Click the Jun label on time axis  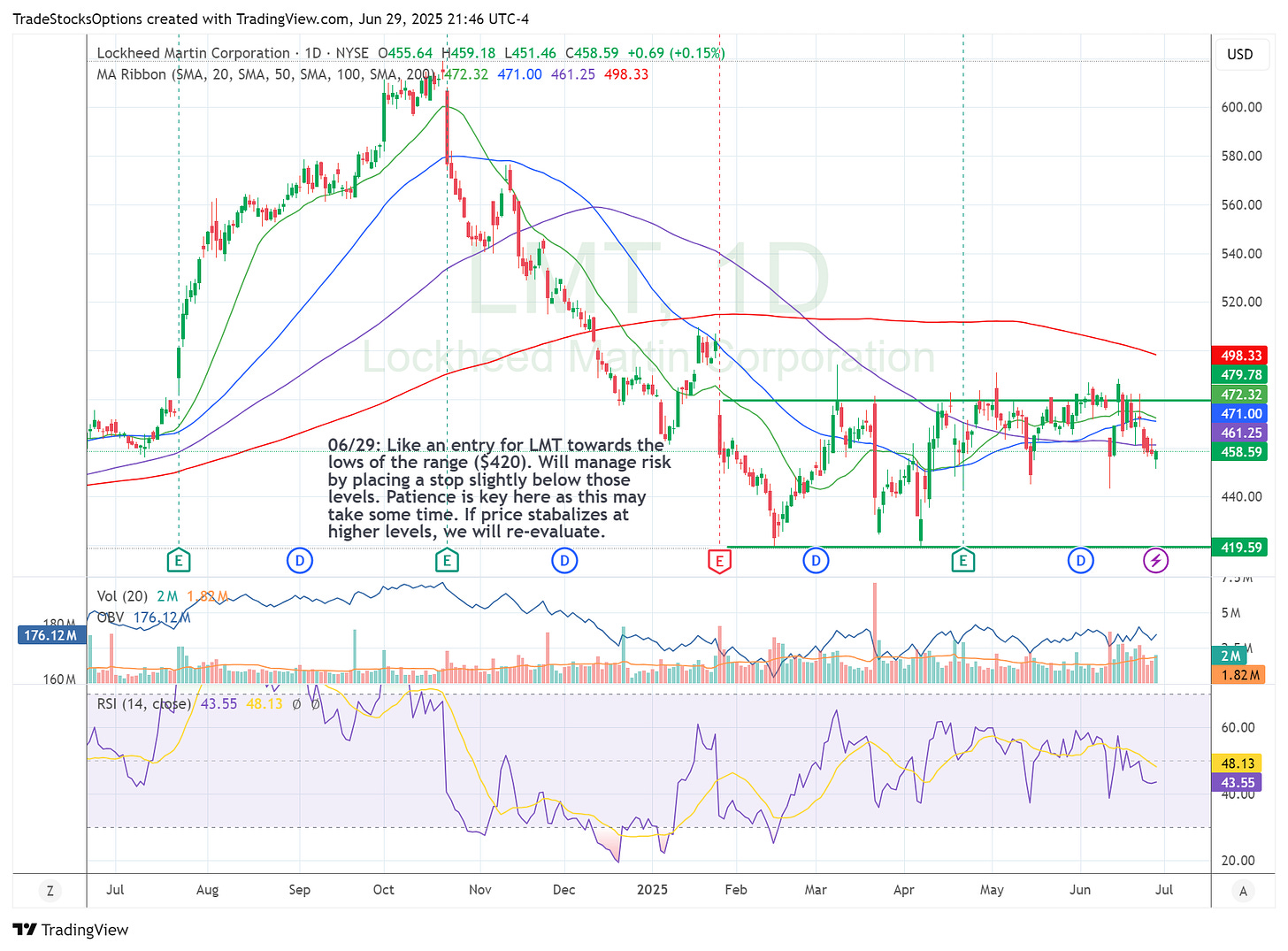pyautogui.click(x=1080, y=890)
